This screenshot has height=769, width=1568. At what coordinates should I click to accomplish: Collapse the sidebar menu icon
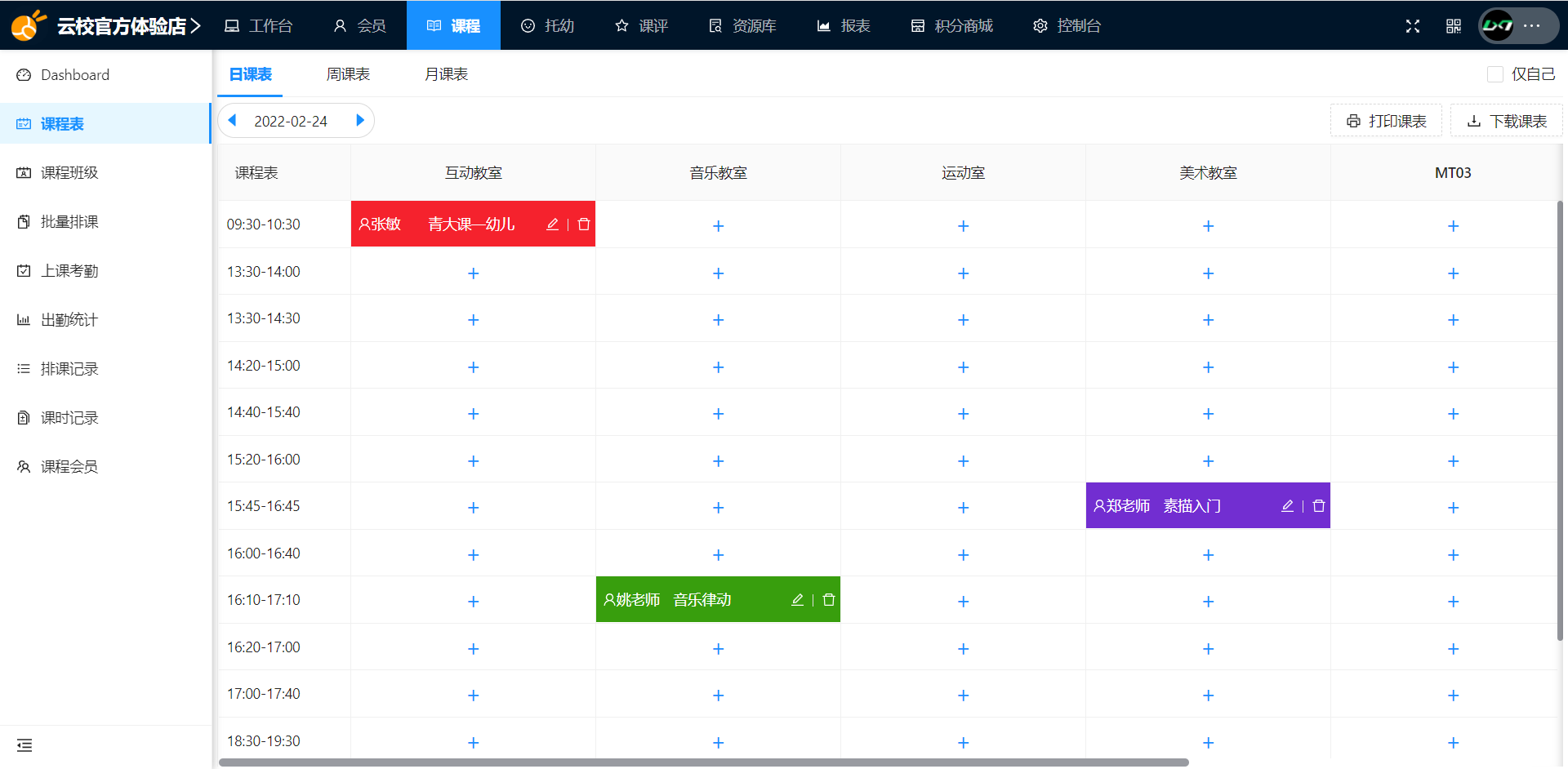point(24,745)
